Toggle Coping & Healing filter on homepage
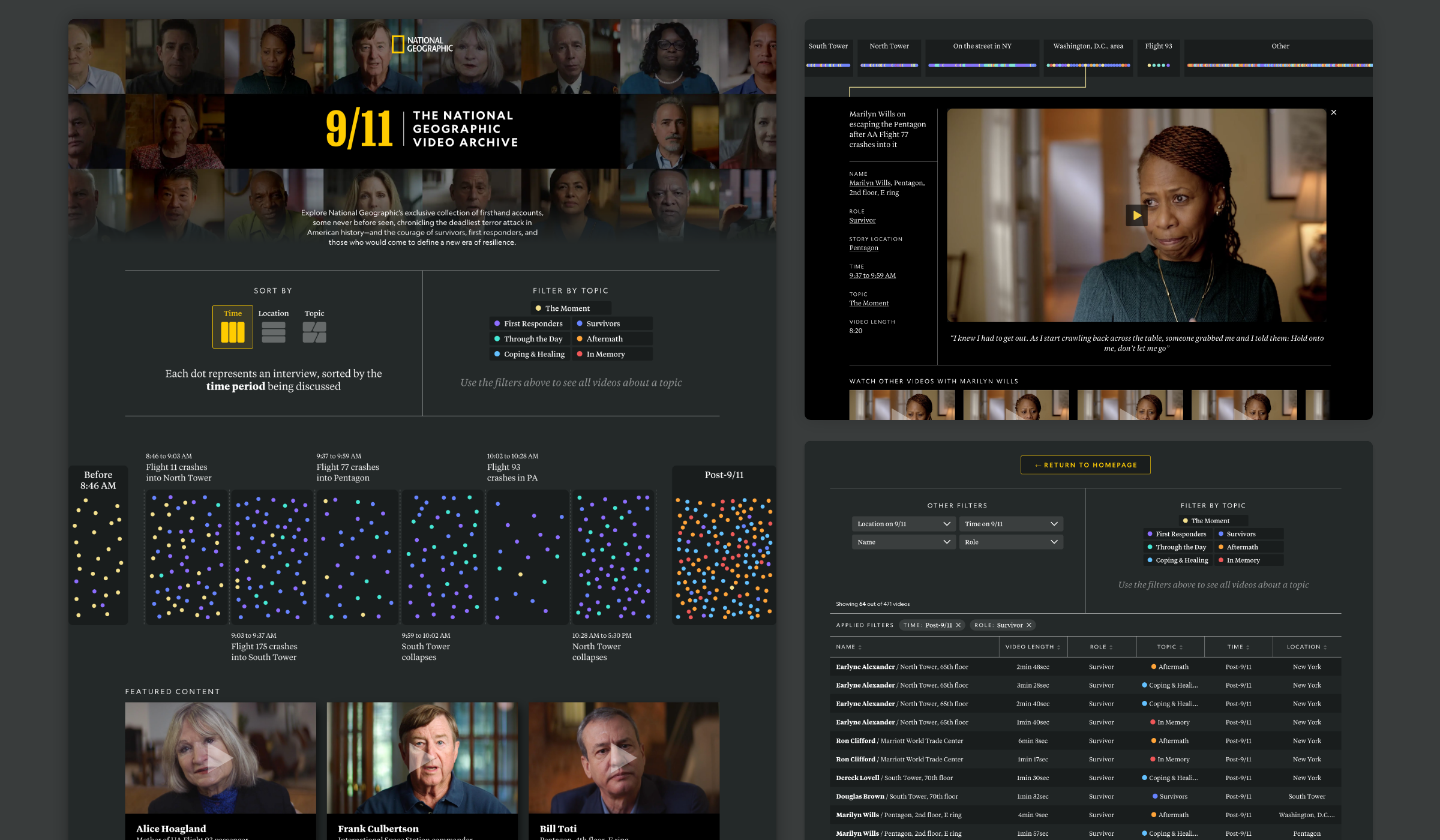The height and width of the screenshot is (840, 1440). [530, 354]
